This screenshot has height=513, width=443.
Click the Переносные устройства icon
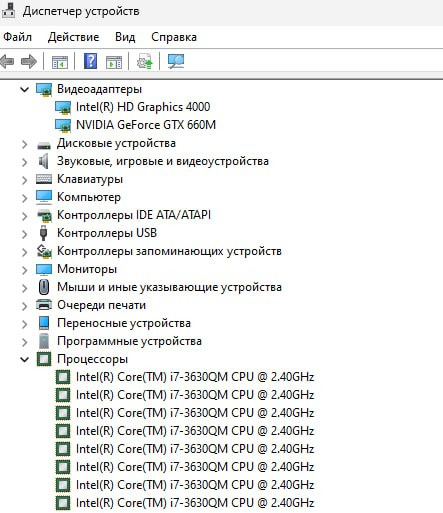pyautogui.click(x=44, y=323)
